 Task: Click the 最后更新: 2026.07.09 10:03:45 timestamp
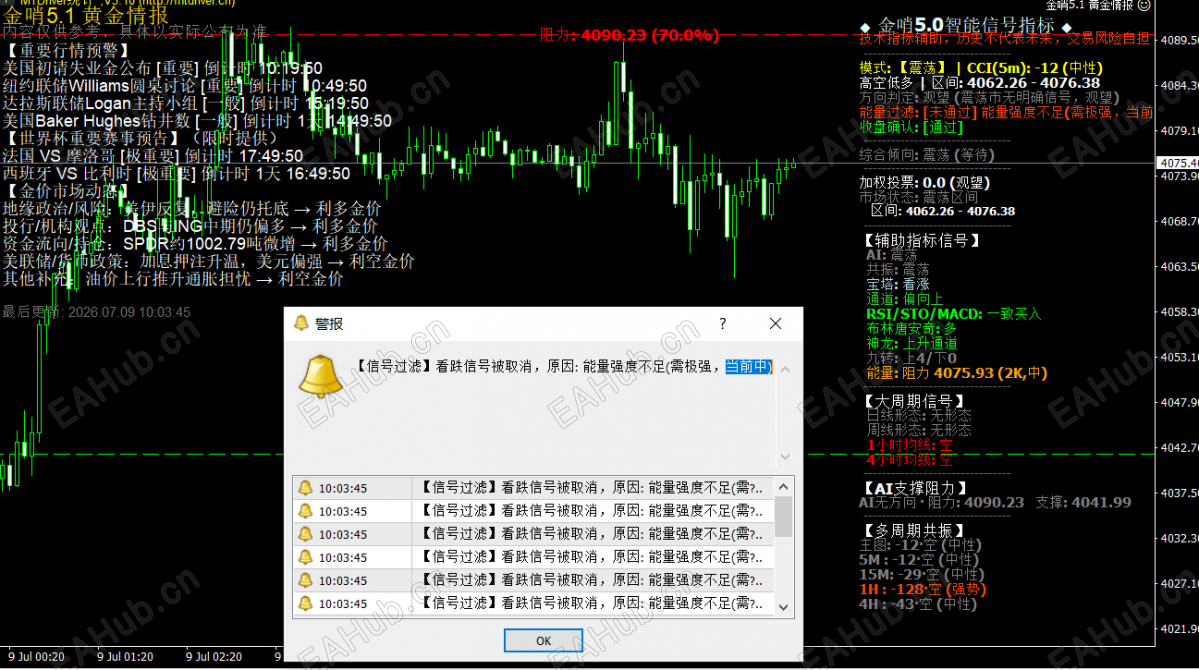[x=96, y=312]
